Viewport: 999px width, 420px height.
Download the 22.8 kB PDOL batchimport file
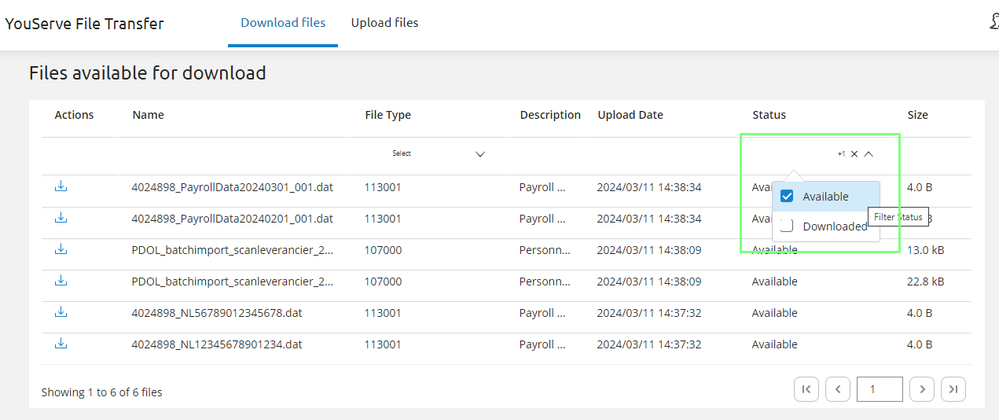click(x=61, y=281)
